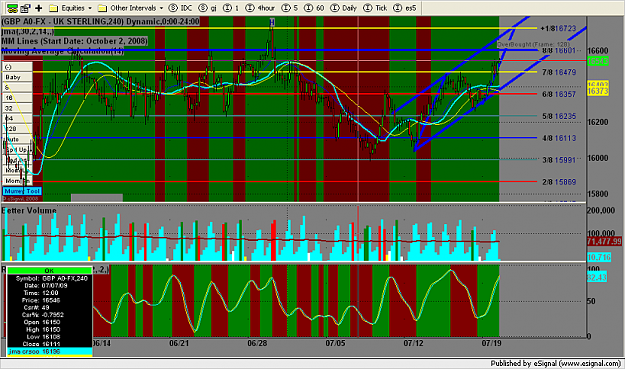Screen dimensions: 625x369
Task: Click the 07/12 date on time axis
Action: [x=413, y=343]
